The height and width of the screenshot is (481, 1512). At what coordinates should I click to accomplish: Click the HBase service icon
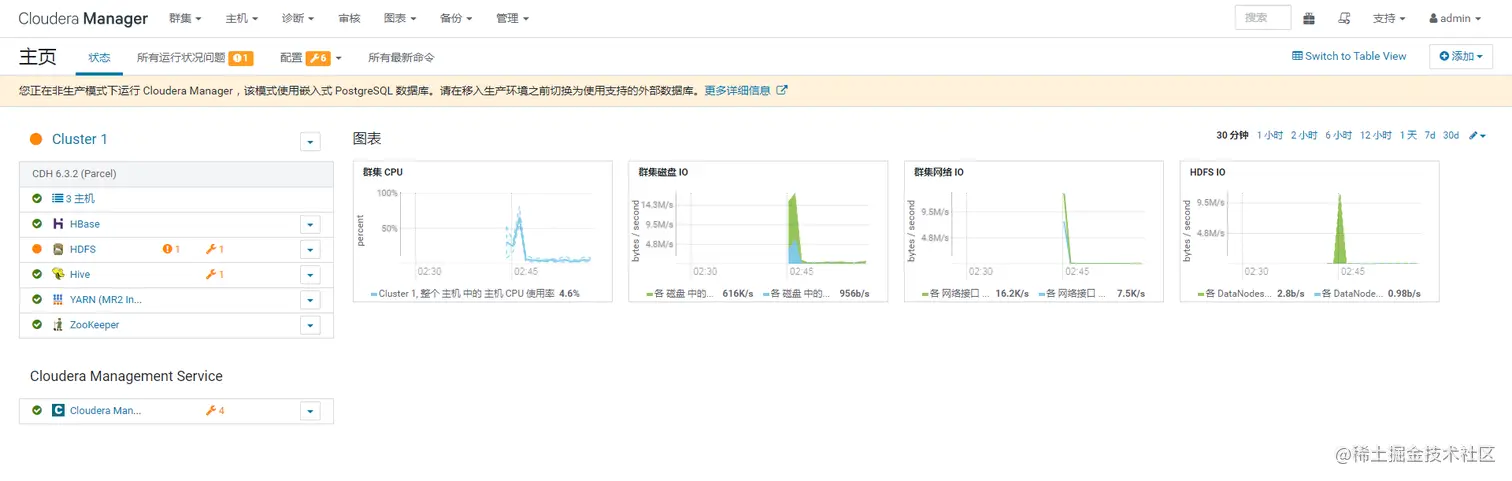tap(59, 224)
